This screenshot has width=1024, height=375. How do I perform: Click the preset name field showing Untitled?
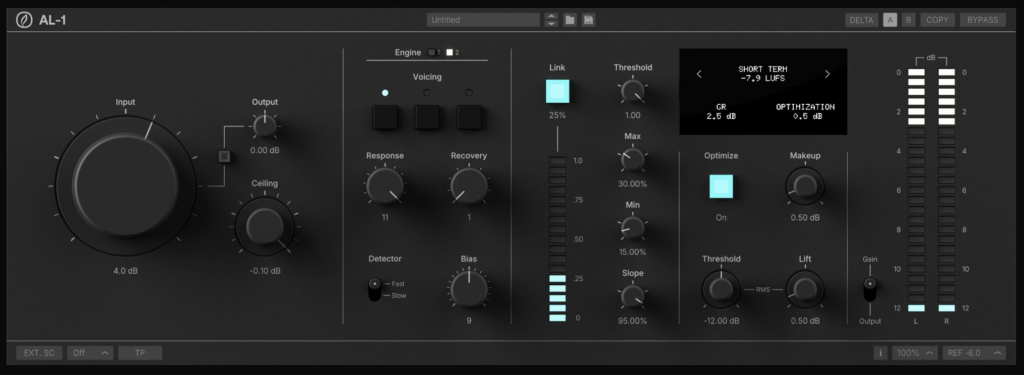click(x=483, y=20)
